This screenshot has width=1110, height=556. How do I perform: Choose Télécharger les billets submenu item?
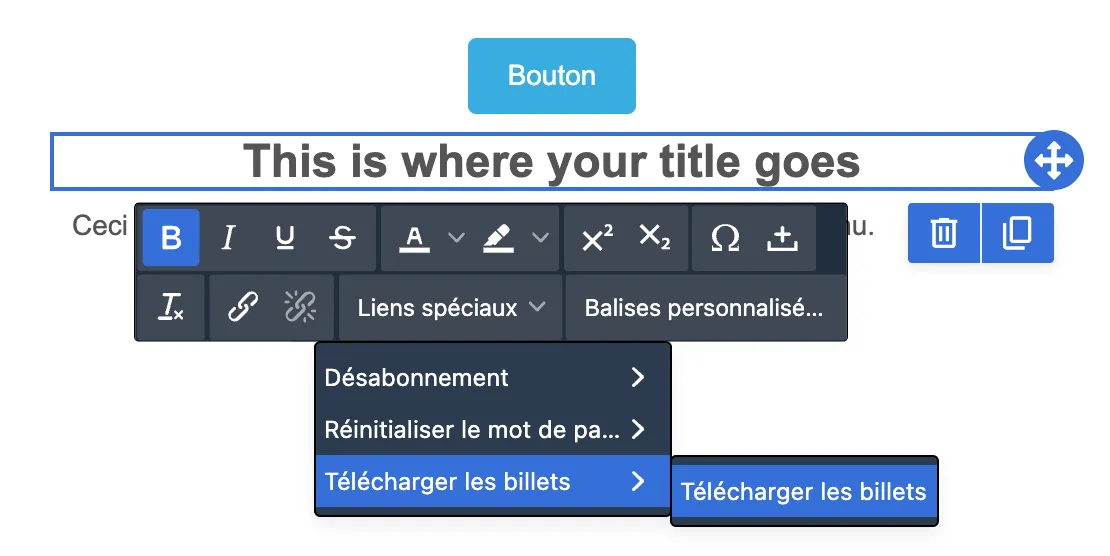click(x=804, y=492)
